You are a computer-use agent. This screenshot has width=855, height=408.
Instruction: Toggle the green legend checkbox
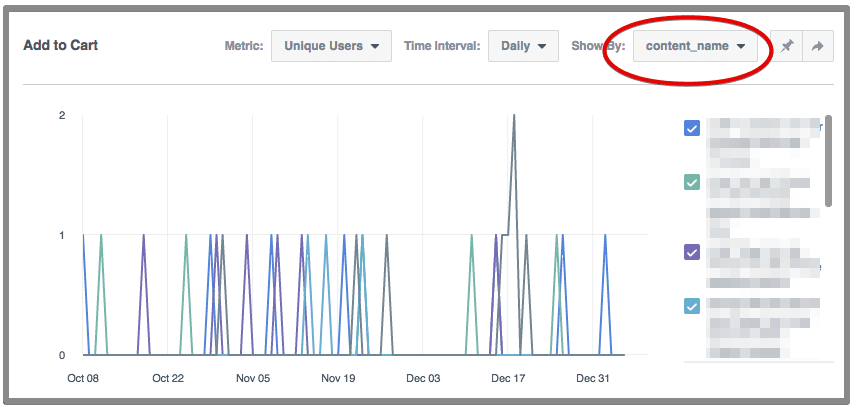tap(692, 182)
